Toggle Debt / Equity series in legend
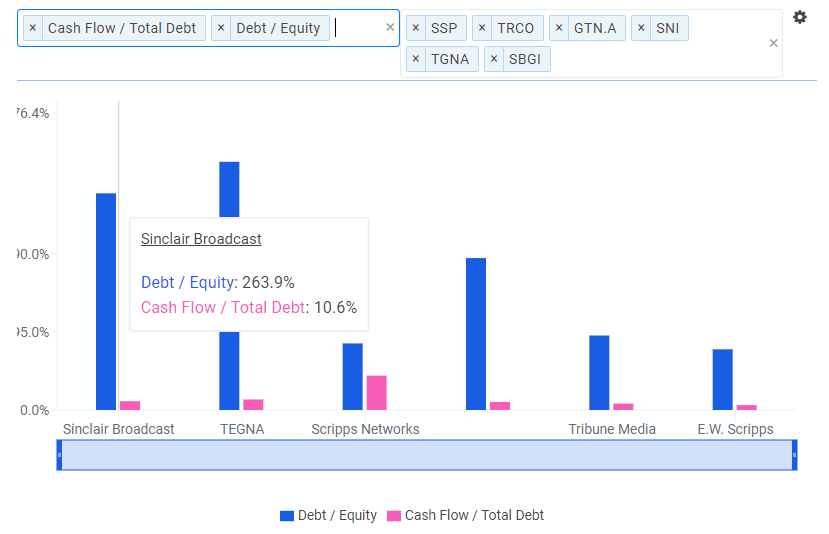 [x=328, y=515]
